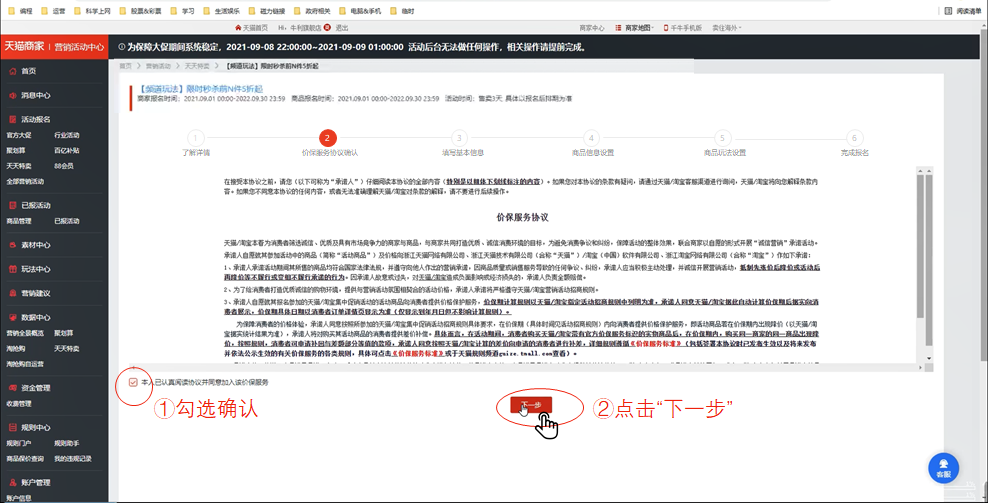Screen dimensions: 988x503
Task: Click the 素材中心 icon
Action: pyautogui.click(x=13, y=245)
